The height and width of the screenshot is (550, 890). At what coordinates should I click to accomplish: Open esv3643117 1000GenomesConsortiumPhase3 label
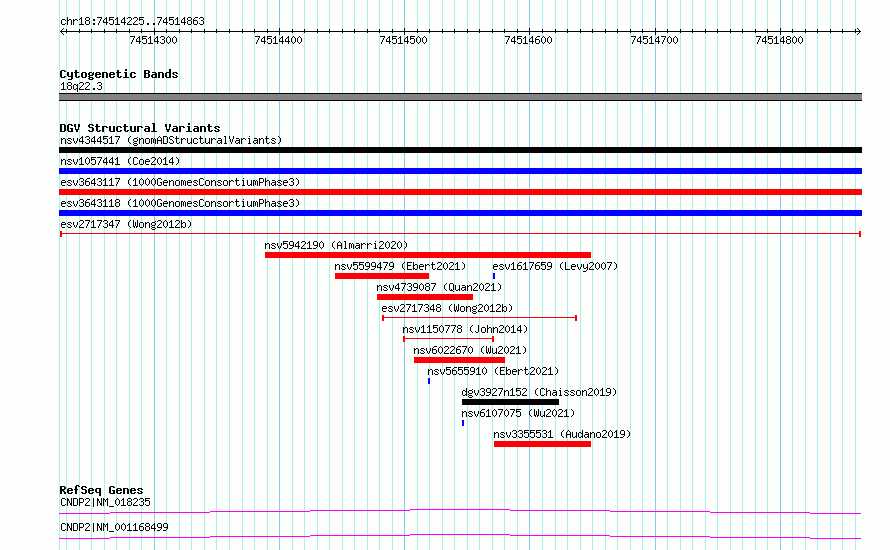(x=180, y=182)
